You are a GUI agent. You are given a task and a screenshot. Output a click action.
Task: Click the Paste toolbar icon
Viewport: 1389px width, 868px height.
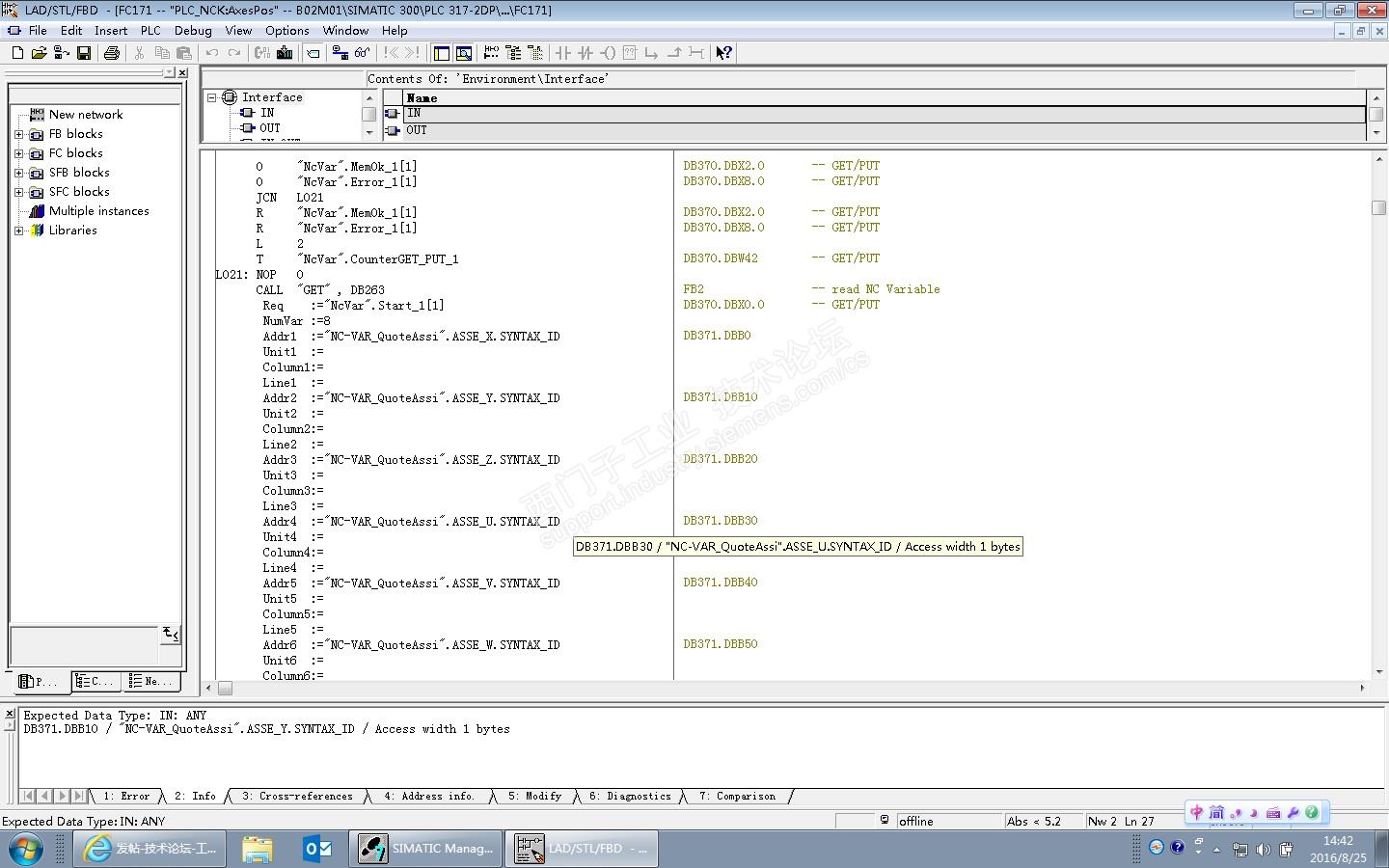[184, 53]
